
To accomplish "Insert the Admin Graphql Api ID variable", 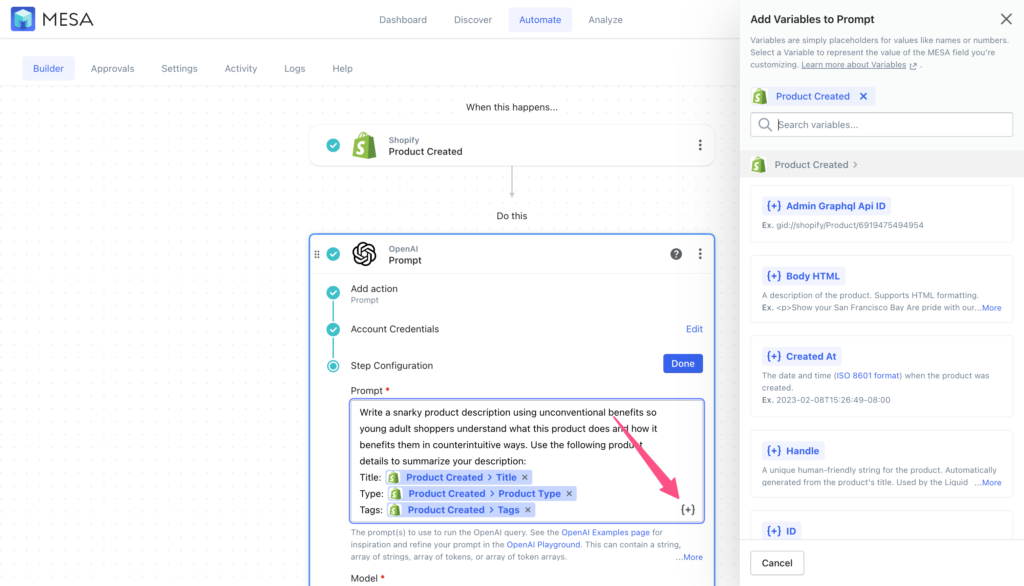I will tap(826, 206).
